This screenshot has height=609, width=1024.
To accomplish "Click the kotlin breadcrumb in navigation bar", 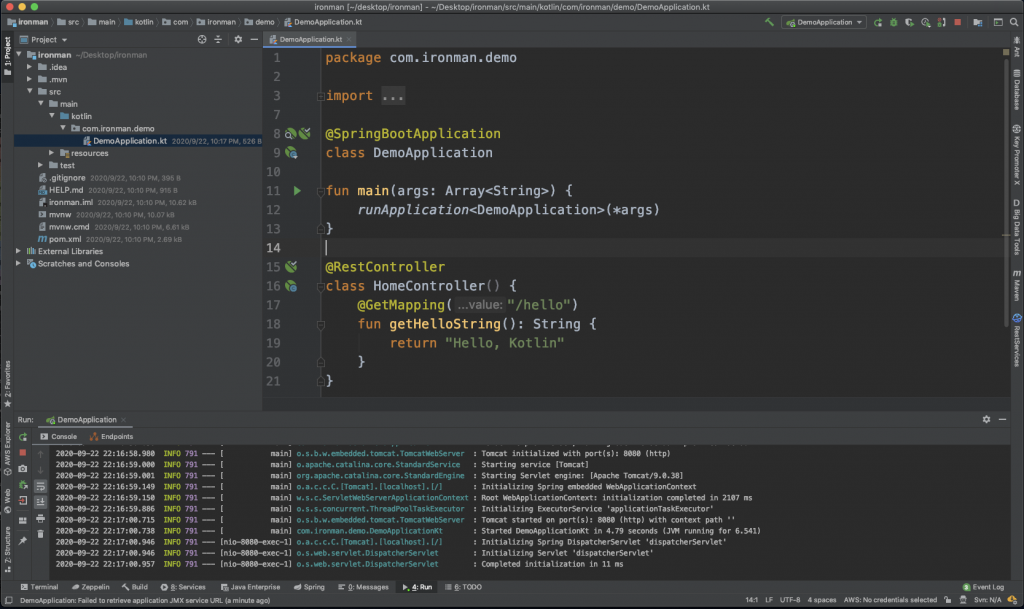I will 138,22.
